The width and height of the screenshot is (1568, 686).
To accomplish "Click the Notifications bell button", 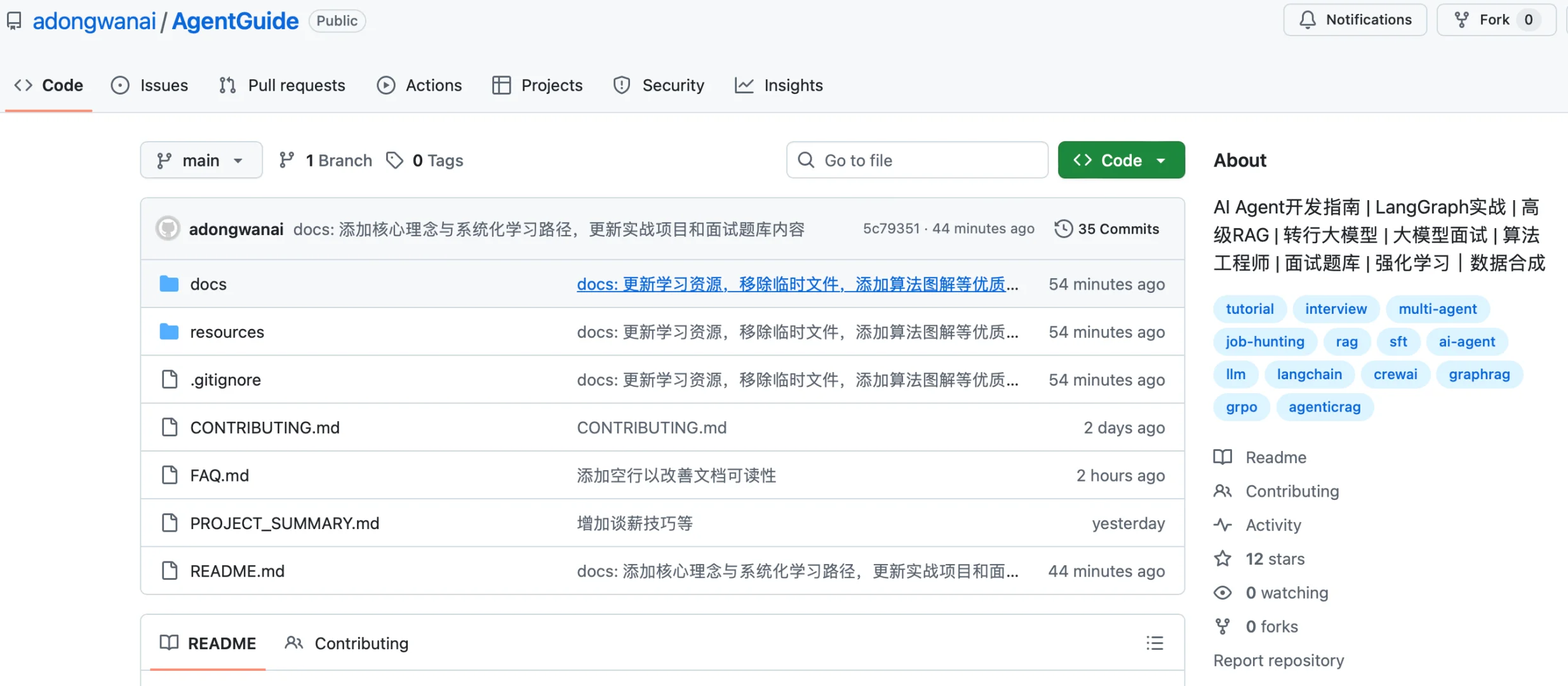I will tap(1355, 20).
